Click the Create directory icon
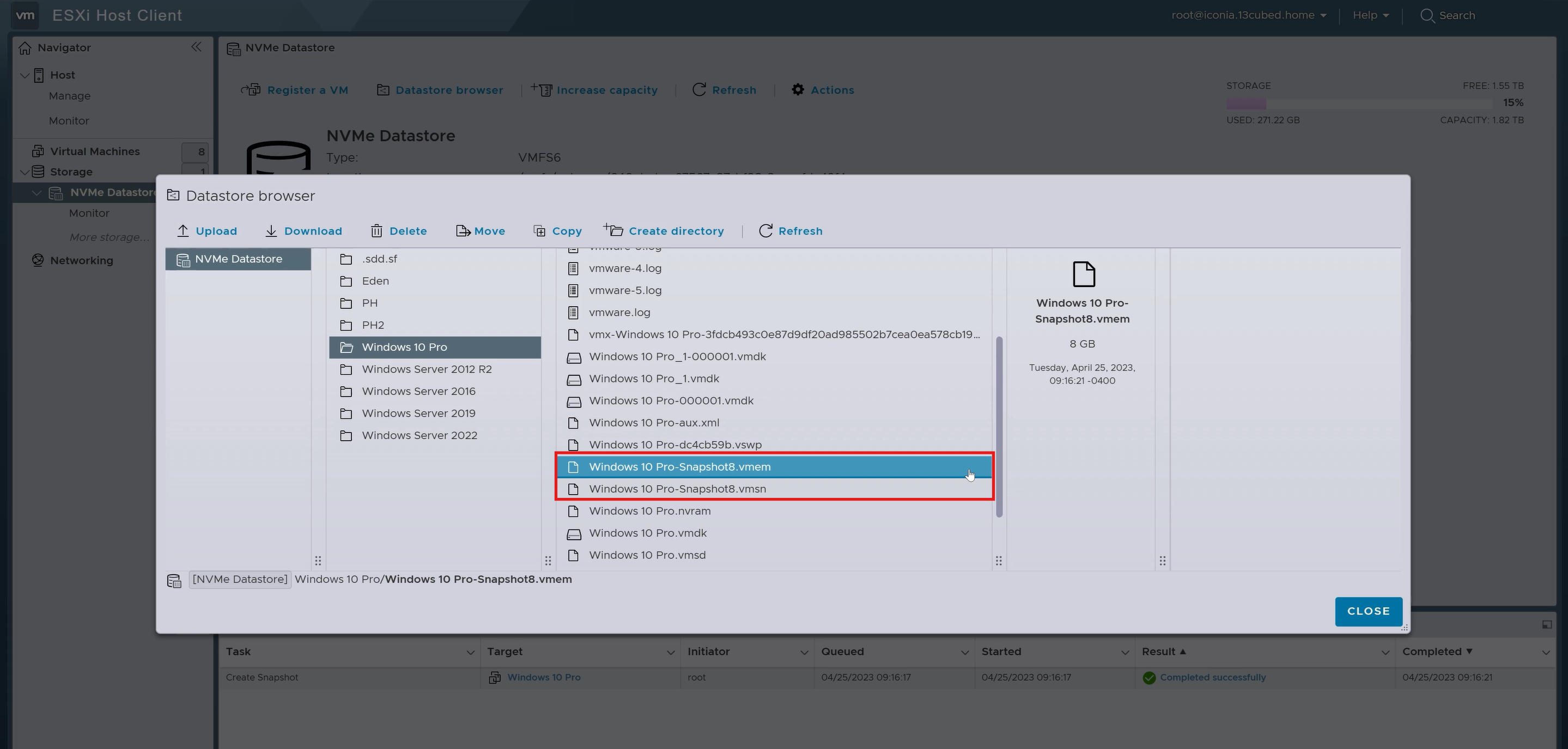Viewport: 1568px width, 749px height. (x=613, y=230)
